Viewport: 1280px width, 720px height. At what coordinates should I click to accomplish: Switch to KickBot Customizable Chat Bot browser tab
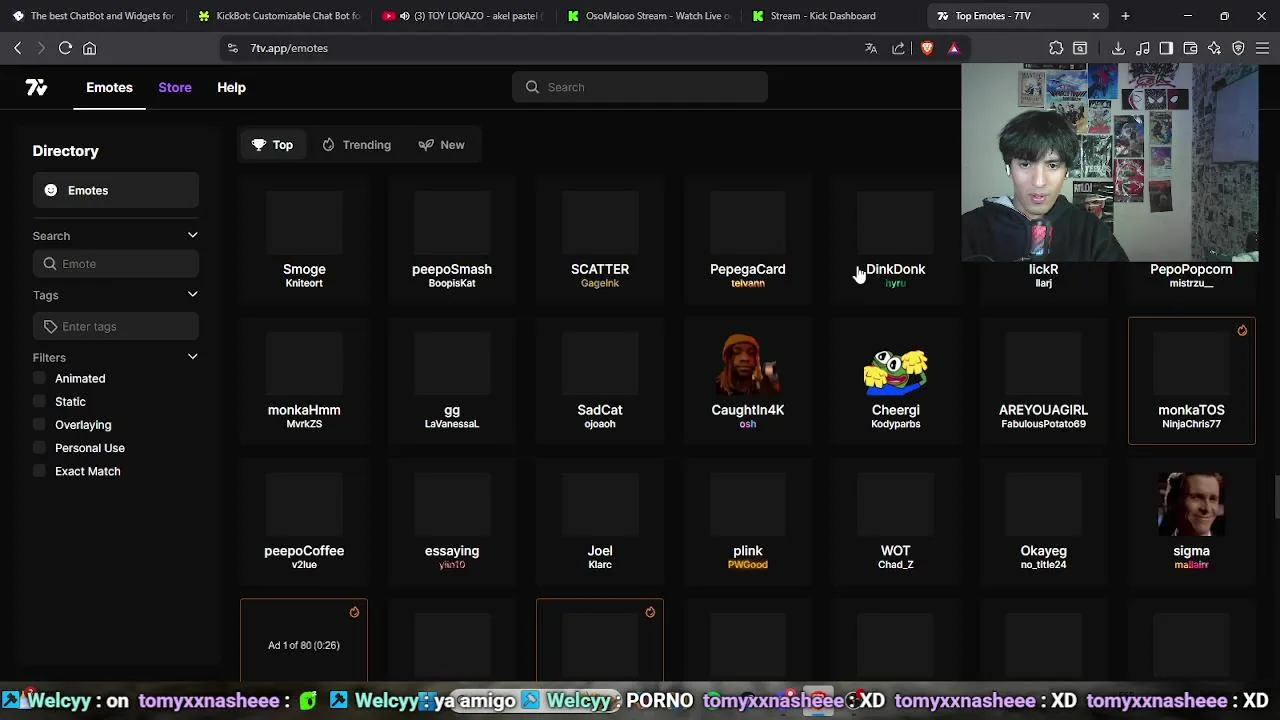[278, 16]
